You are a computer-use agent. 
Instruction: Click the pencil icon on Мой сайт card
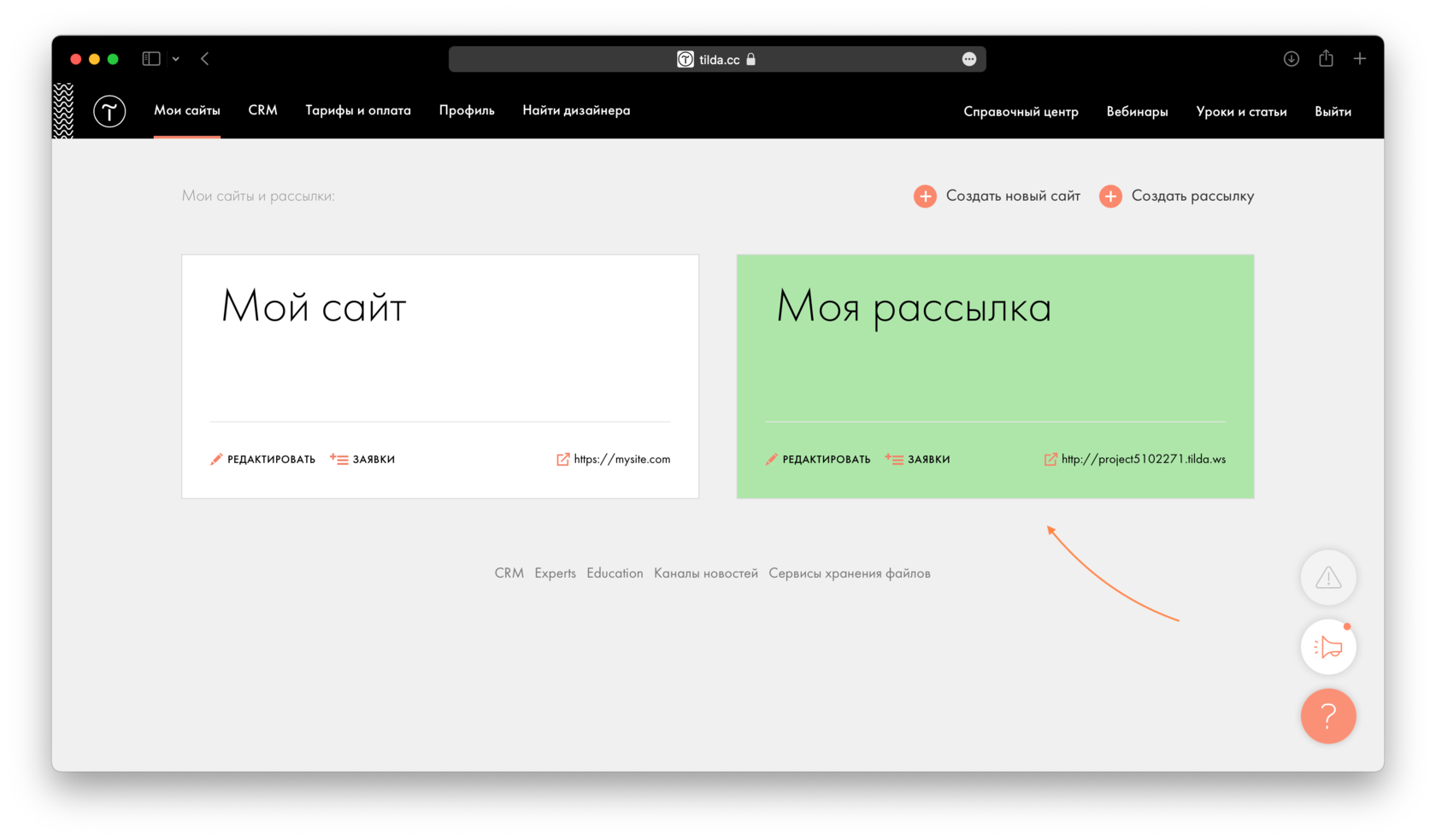pos(216,460)
